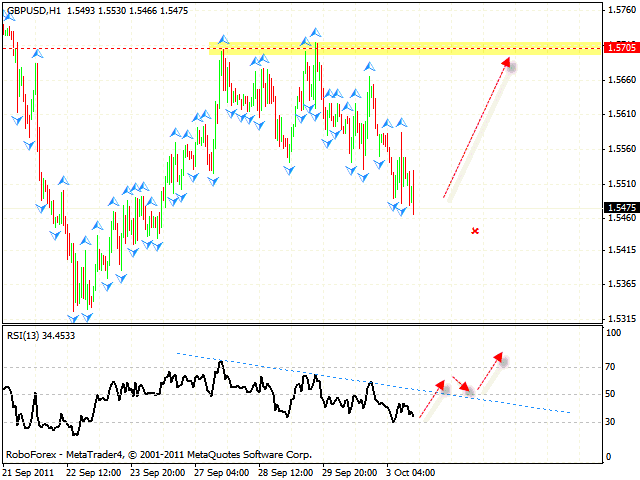Screen dimensions: 640x480
Task: Click the RSI(13) 34.4533 indicator label
Action: 40,336
